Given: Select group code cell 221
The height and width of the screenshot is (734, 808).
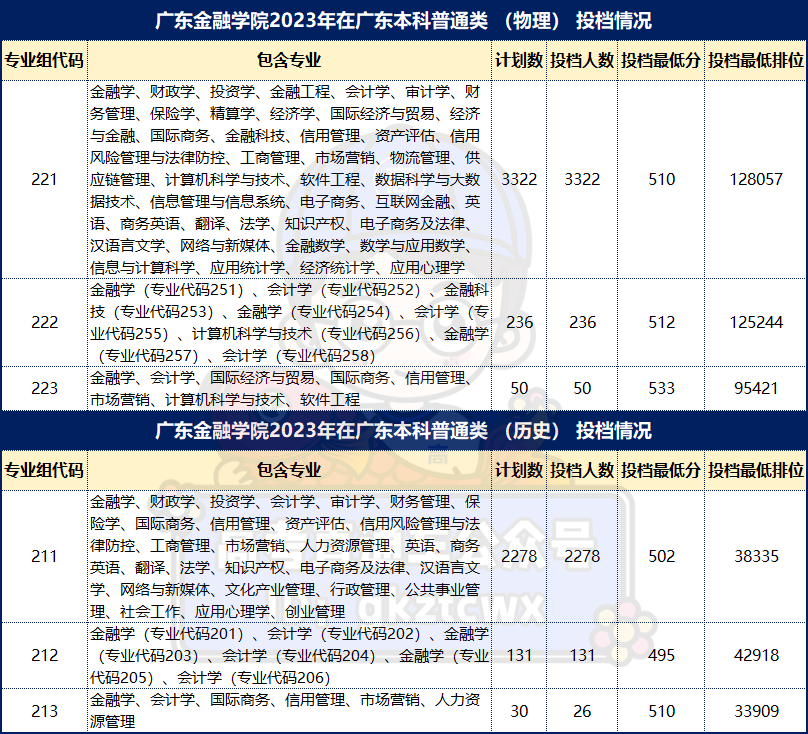Looking at the screenshot, I should point(44,179).
